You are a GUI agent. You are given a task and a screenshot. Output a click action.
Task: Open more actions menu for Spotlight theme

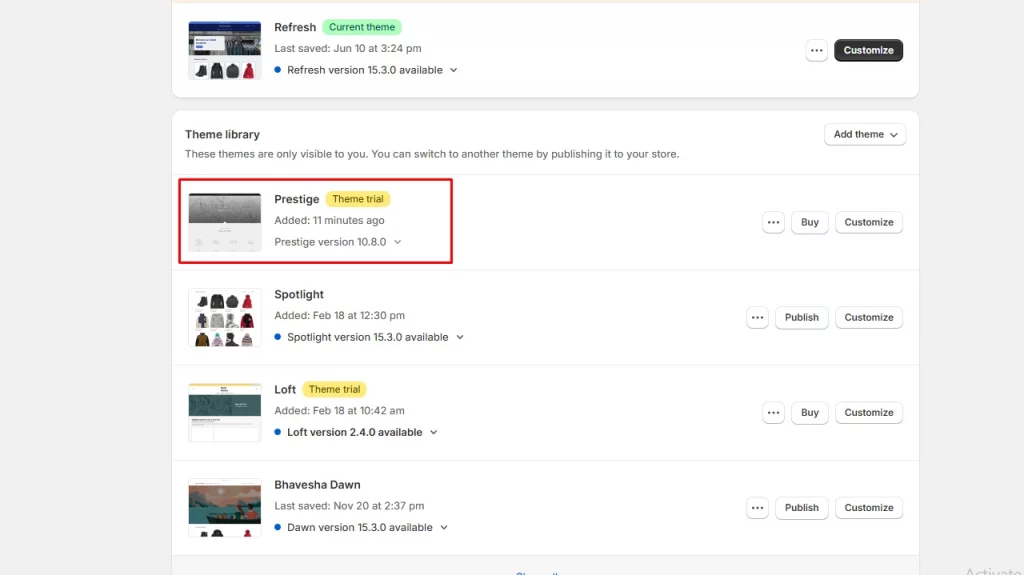coord(757,318)
